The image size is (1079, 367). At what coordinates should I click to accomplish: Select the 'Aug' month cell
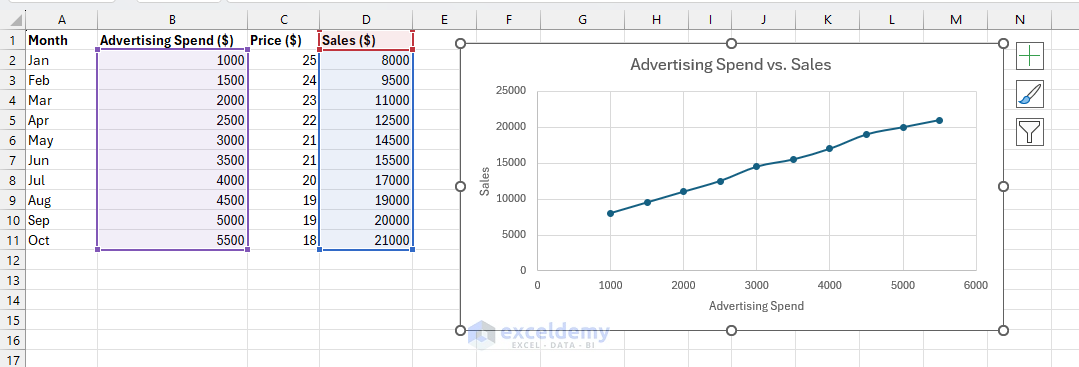(62, 200)
